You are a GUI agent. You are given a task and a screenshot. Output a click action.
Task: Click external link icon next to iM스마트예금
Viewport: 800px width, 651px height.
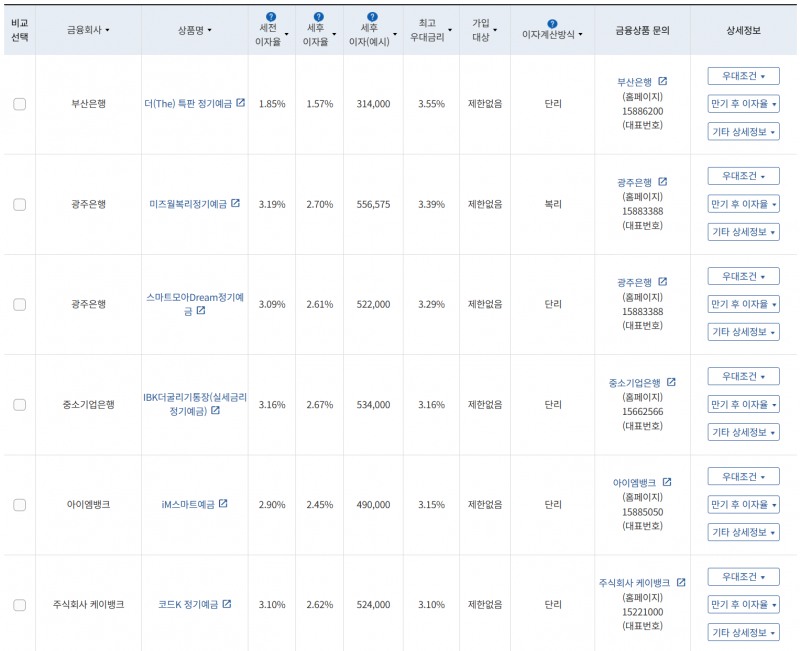pyautogui.click(x=223, y=504)
